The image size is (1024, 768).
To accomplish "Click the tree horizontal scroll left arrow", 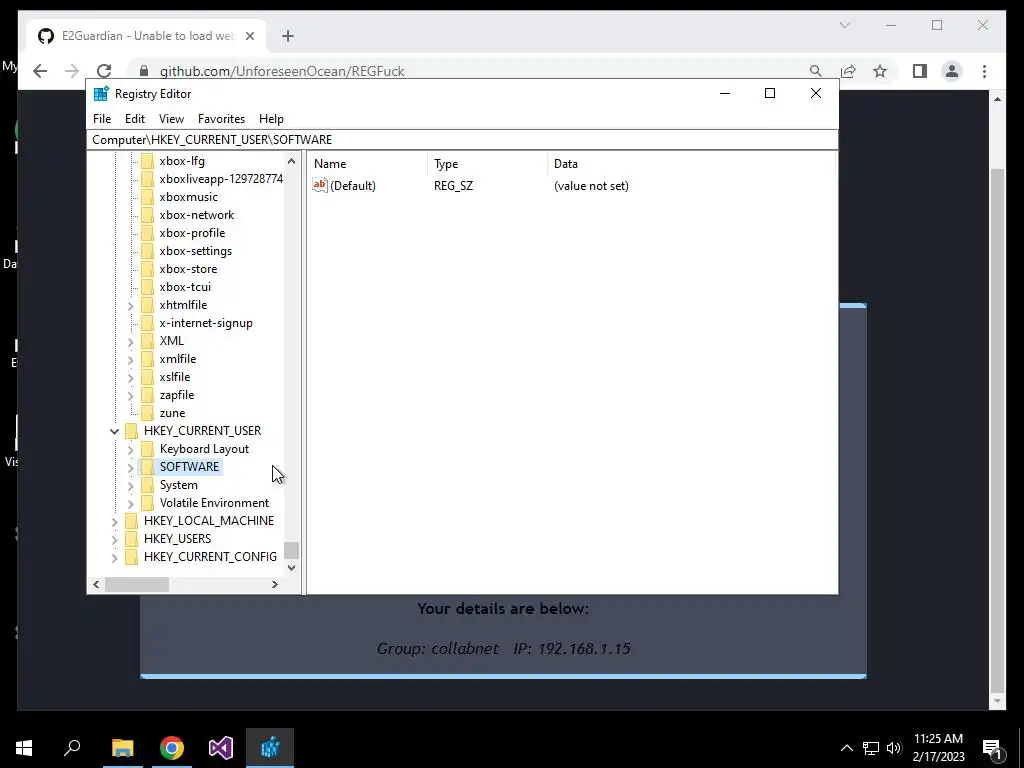I will 97,584.
